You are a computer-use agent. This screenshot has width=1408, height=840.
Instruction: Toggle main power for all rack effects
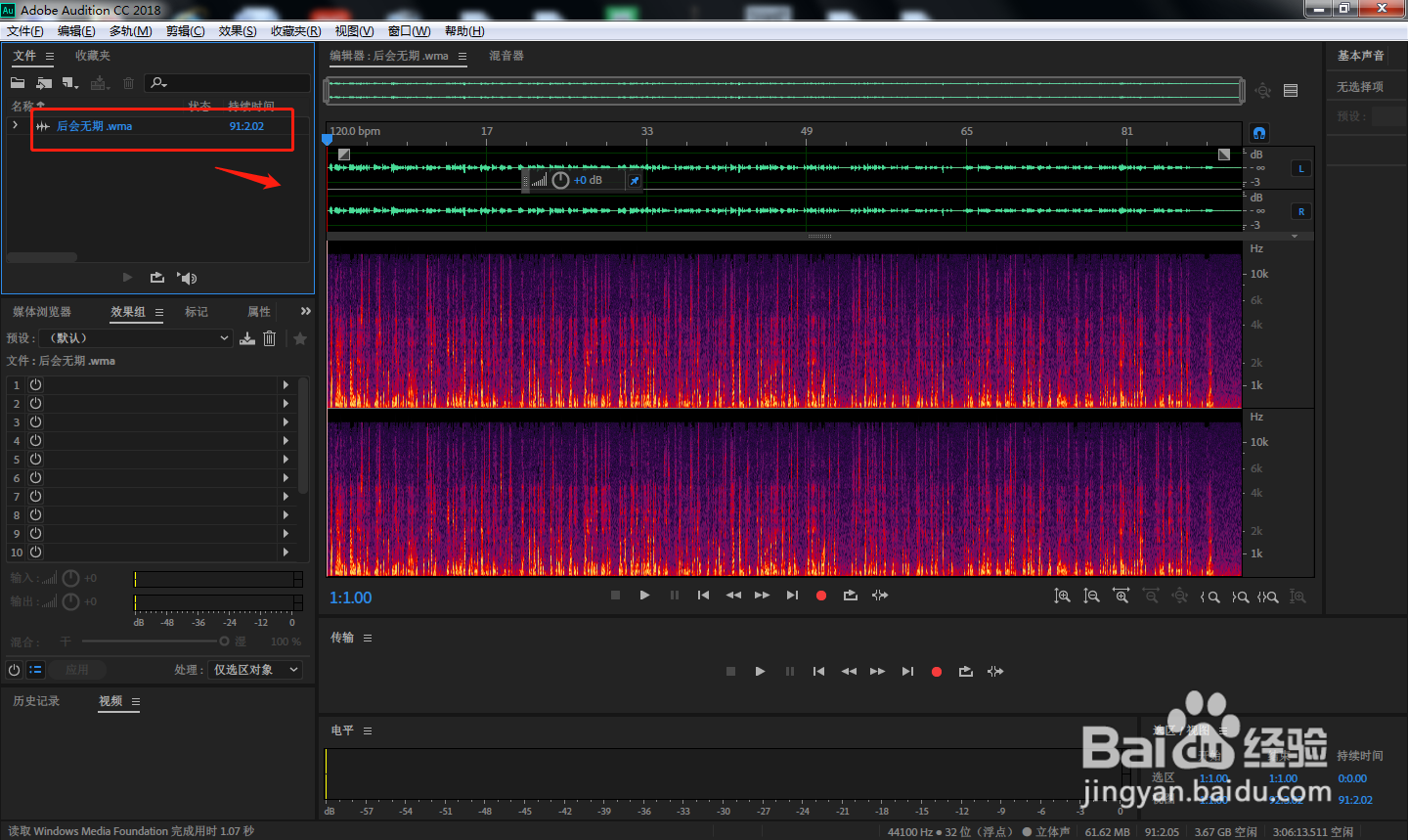(14, 670)
